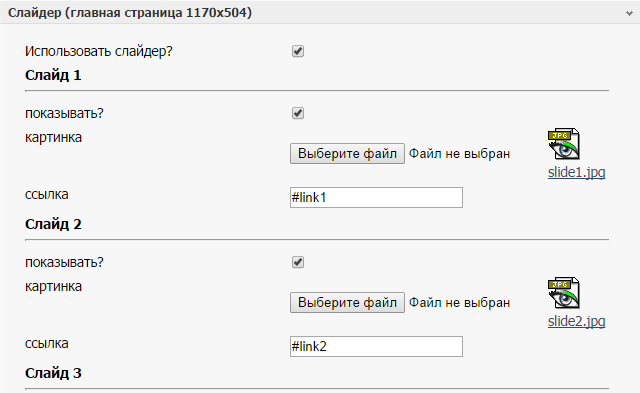
Task: Select the Слайд 1 section heading
Action: [x=53, y=75]
